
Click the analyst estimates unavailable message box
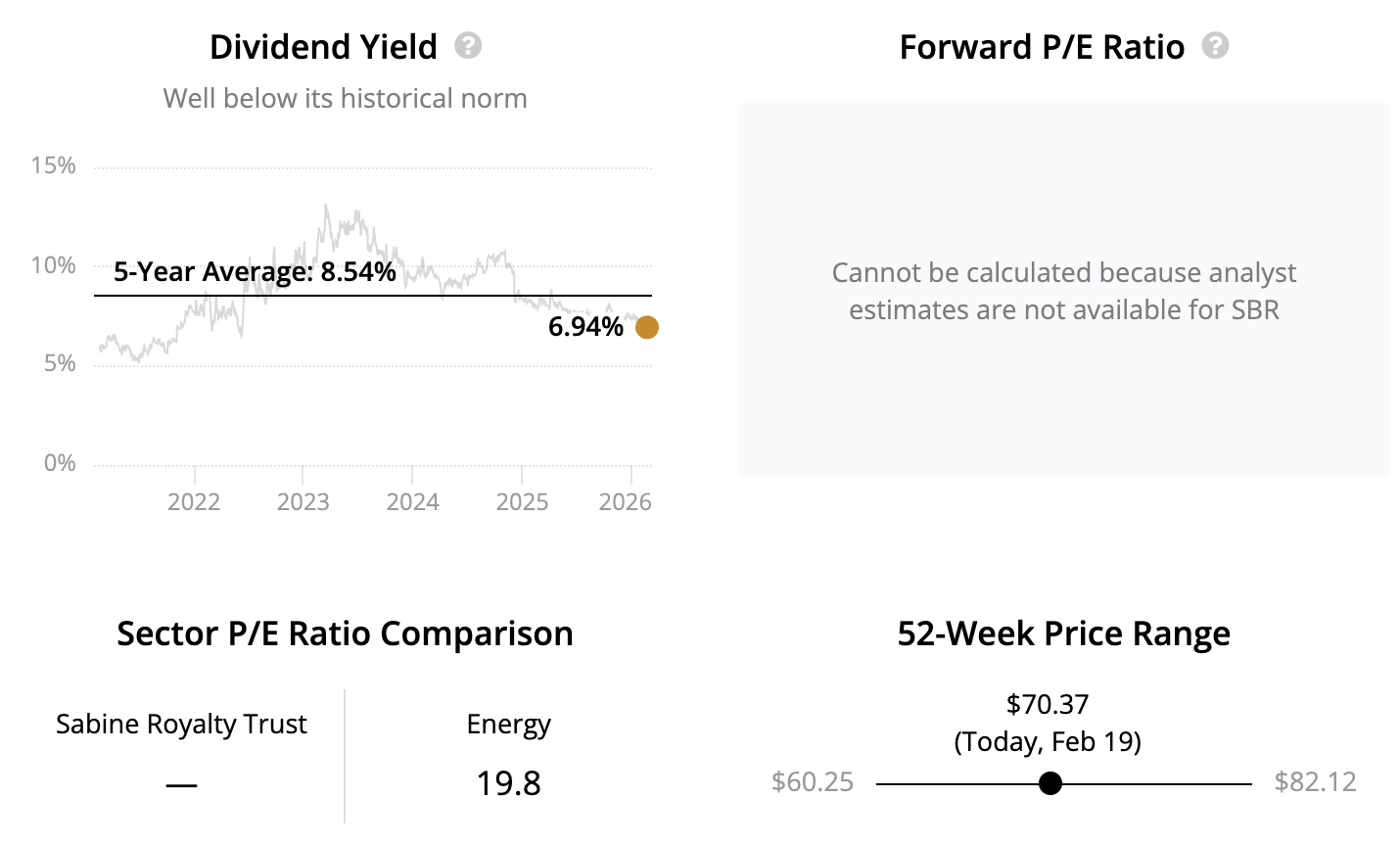1063,291
